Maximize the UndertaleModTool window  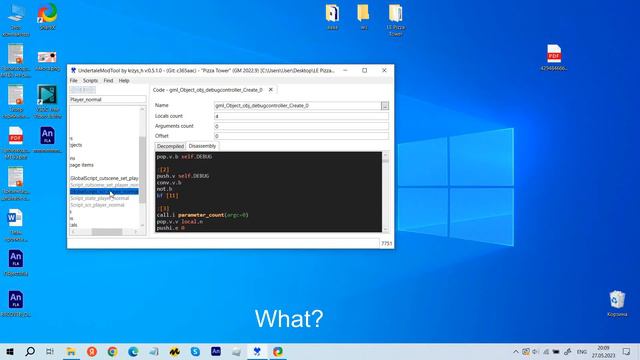pos(364,71)
